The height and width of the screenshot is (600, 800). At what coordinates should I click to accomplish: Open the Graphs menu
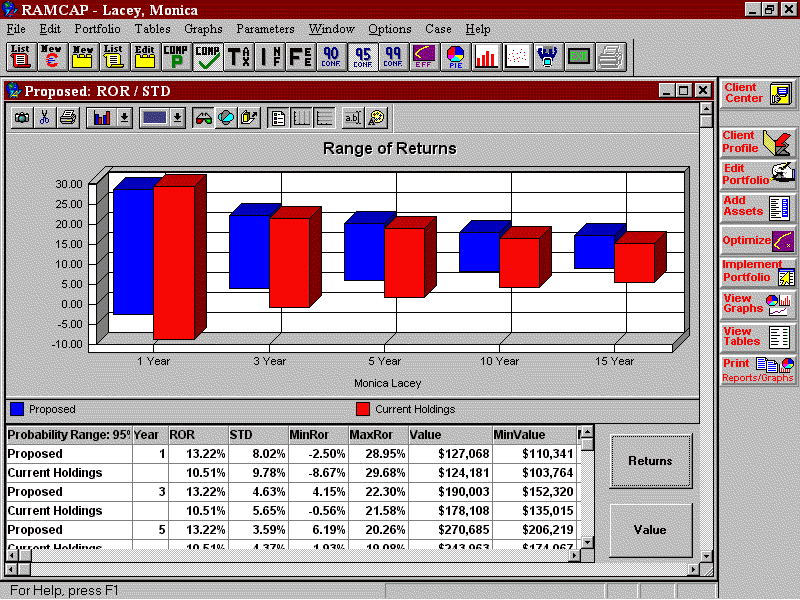click(203, 29)
